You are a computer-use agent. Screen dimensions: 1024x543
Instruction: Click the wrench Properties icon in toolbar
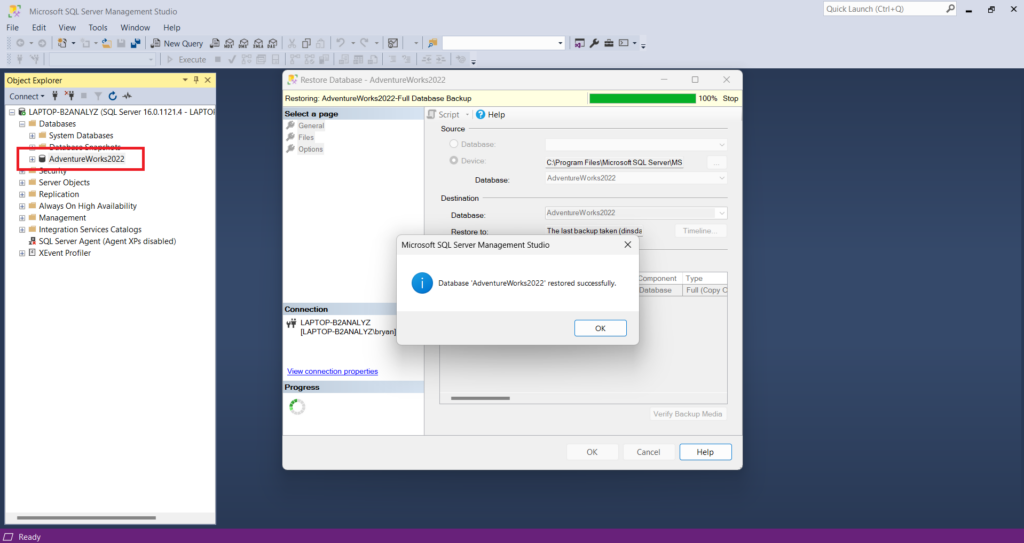pyautogui.click(x=594, y=43)
